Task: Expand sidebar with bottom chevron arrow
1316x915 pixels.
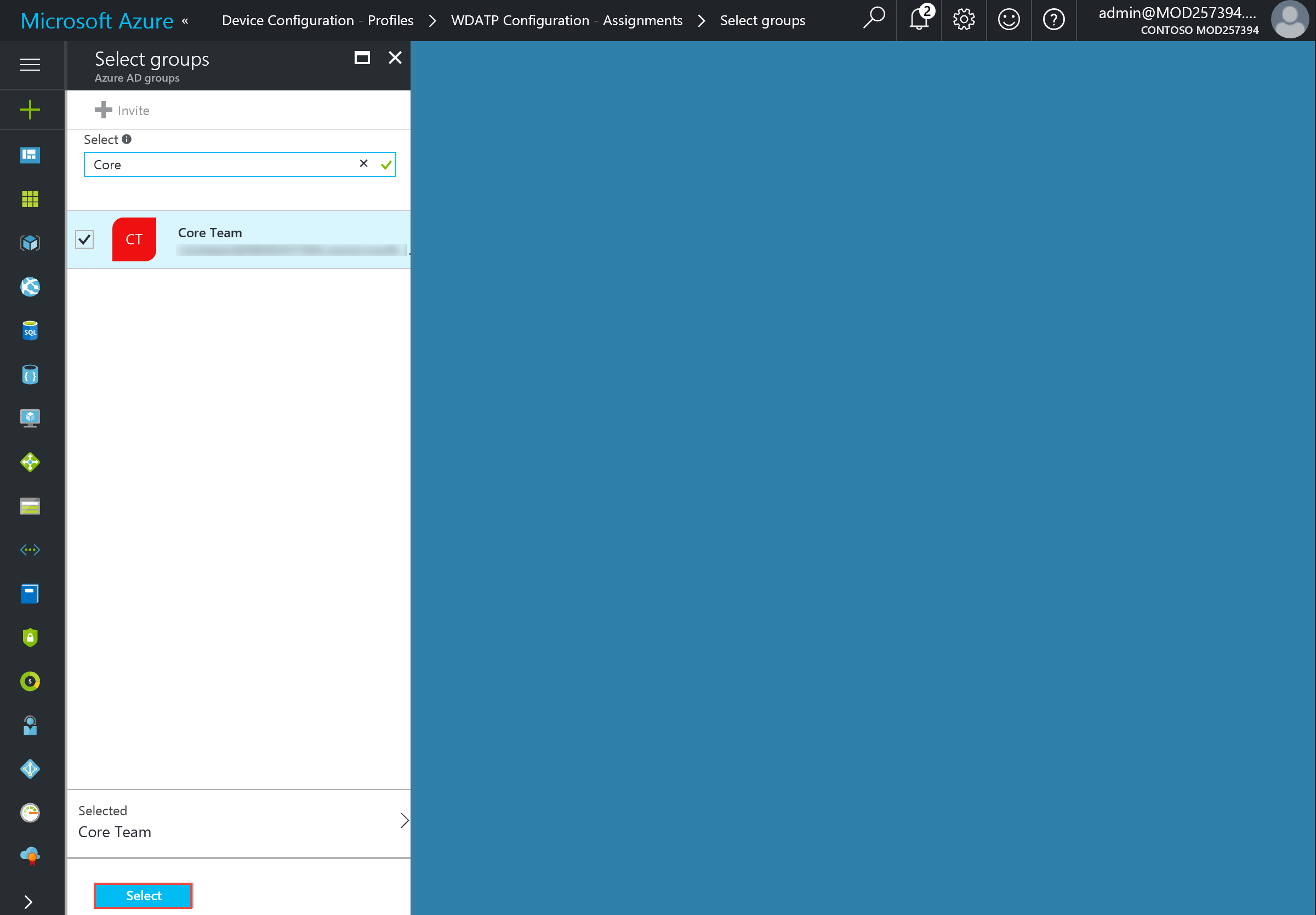Action: point(29,902)
